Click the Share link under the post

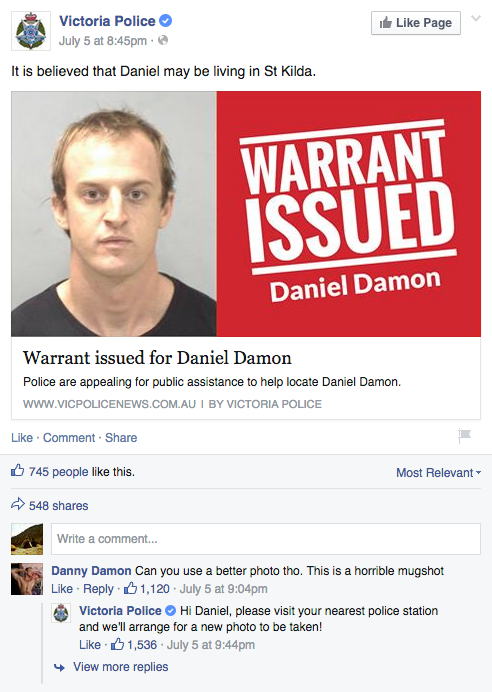pos(121,438)
